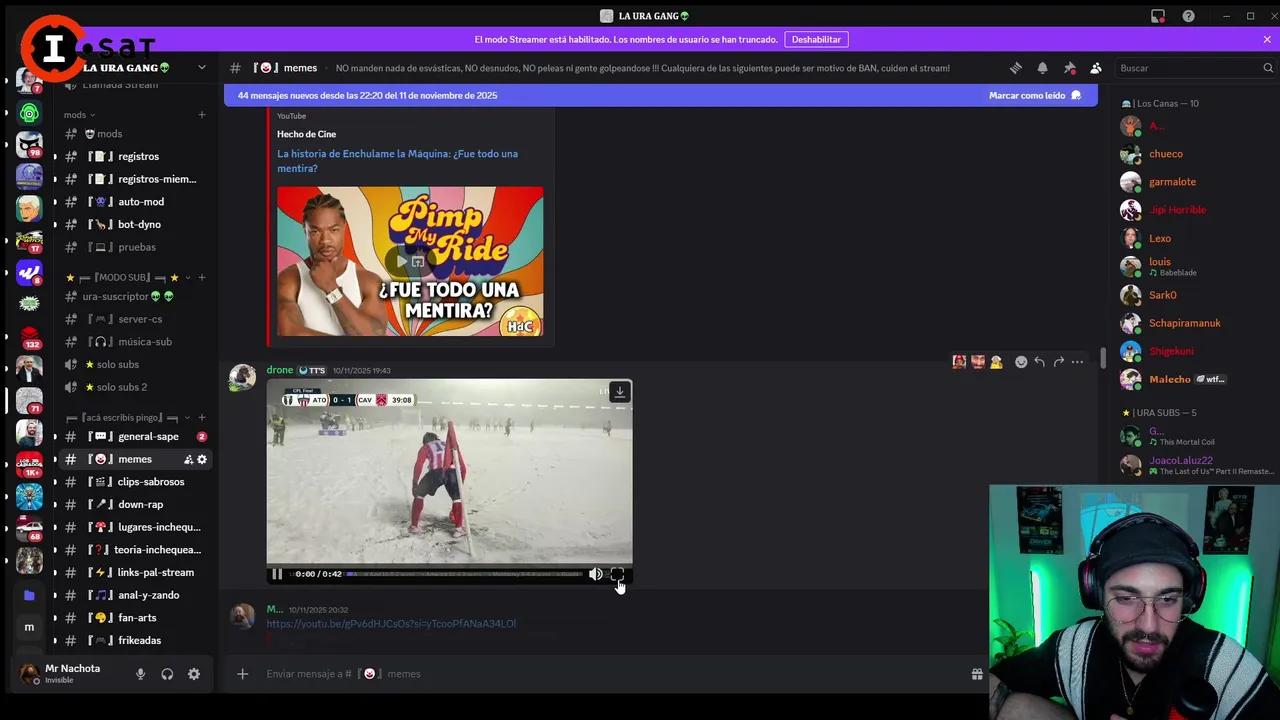Open the purple W server icon
Image resolution: width=1280 pixels, height=720 pixels.
[29, 272]
